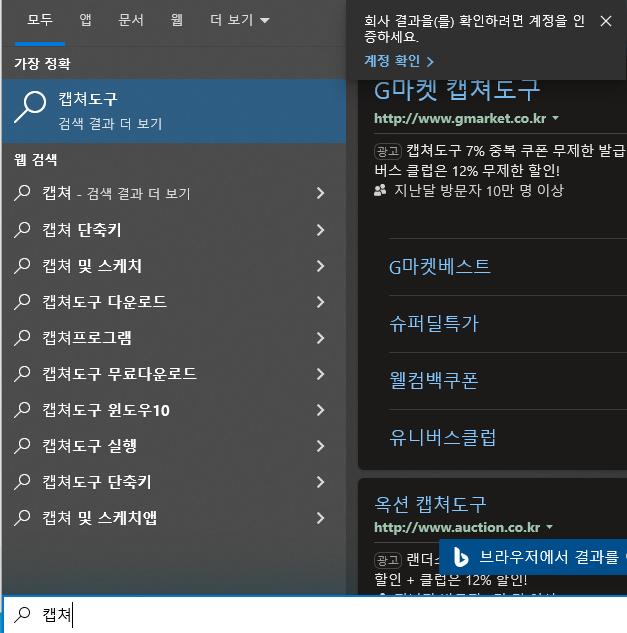Open the 옥션 캡쳐도구 ad title
Image resolution: width=627 pixels, height=633 pixels.
[430, 504]
